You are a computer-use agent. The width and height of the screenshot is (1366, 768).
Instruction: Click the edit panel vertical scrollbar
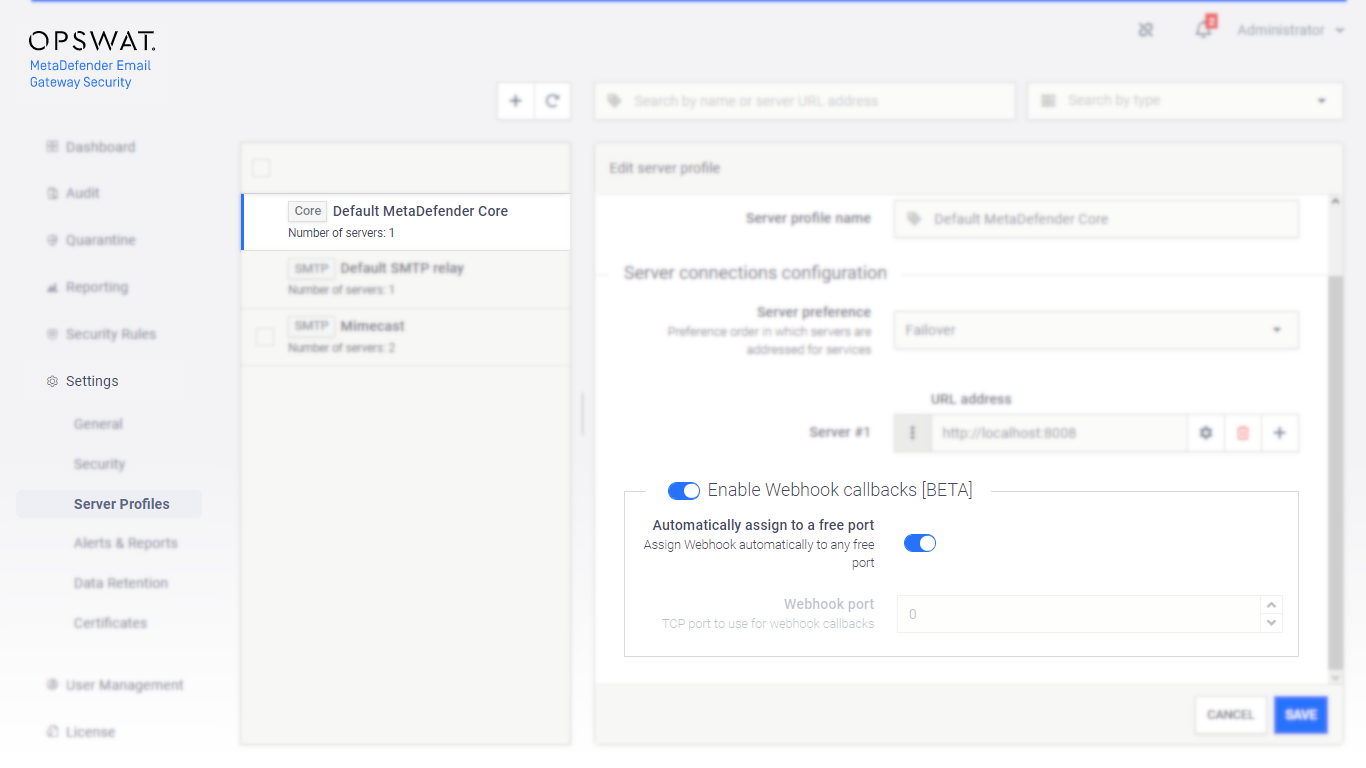[x=1335, y=472]
